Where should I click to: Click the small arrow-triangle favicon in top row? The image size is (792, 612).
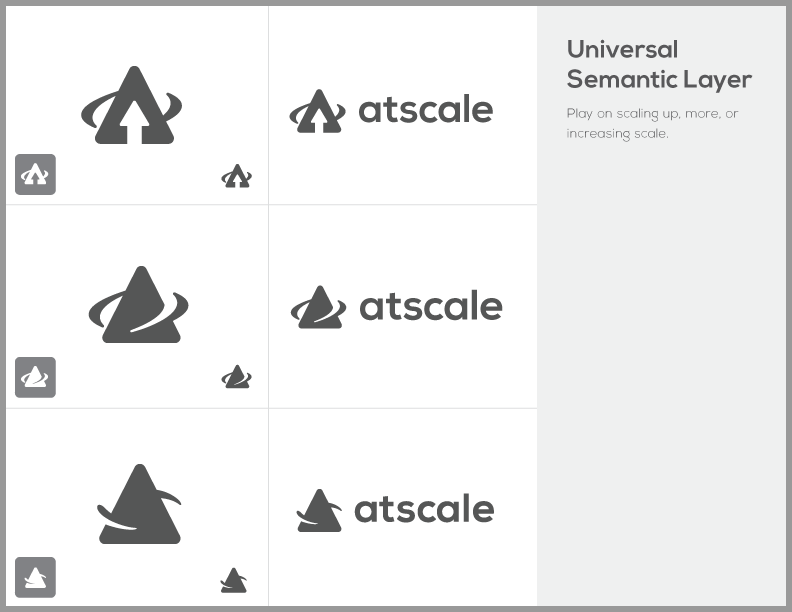[236, 176]
